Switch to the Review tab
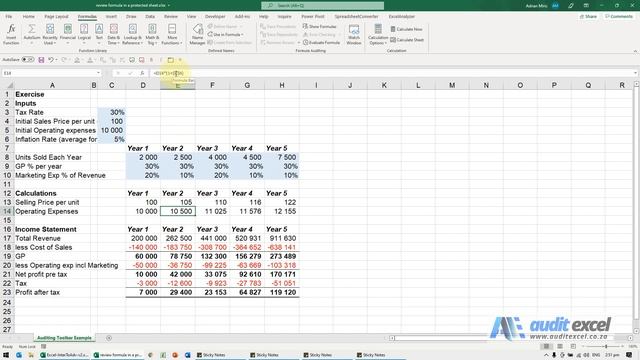This screenshot has height=360, width=640. coord(171,17)
